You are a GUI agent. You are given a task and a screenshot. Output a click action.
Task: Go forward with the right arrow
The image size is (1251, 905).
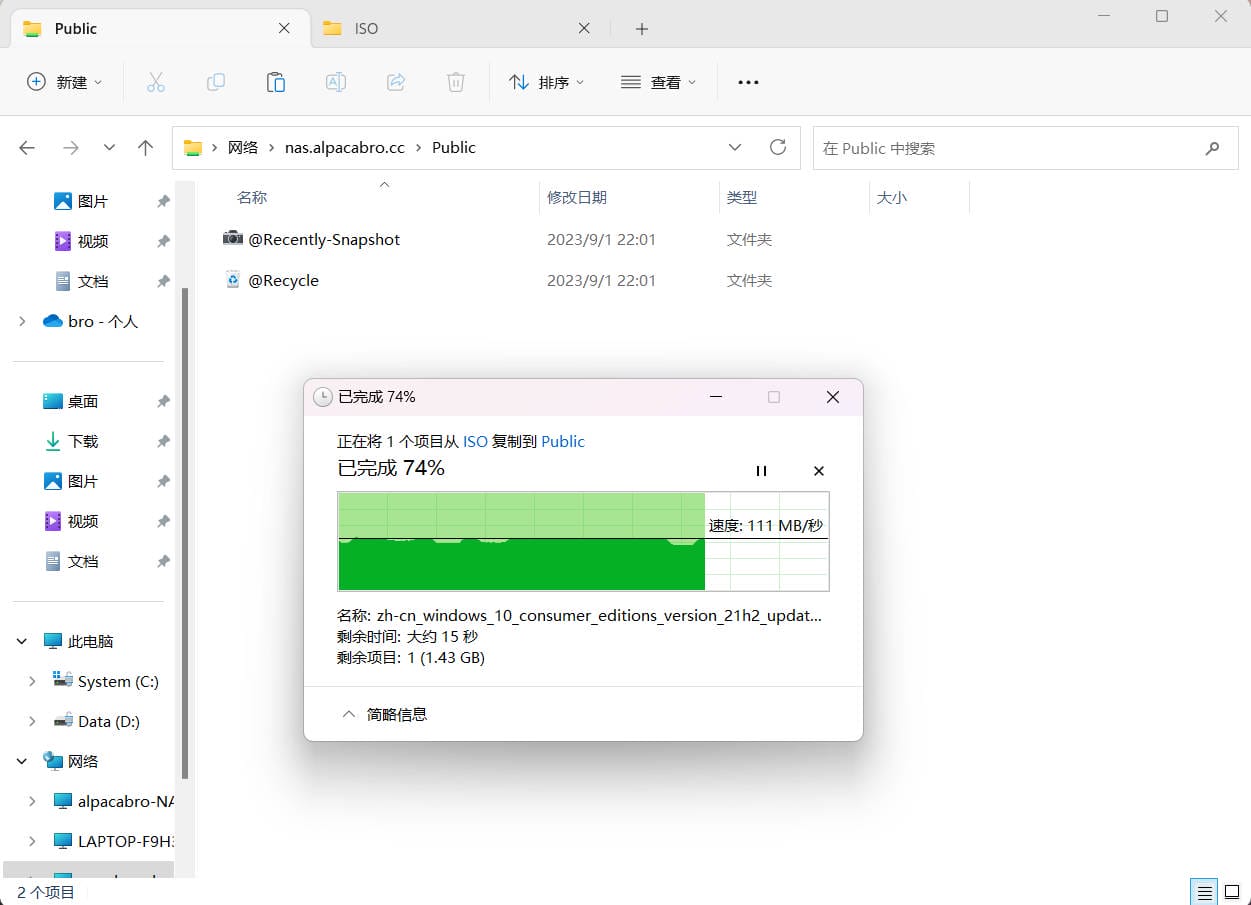point(70,148)
